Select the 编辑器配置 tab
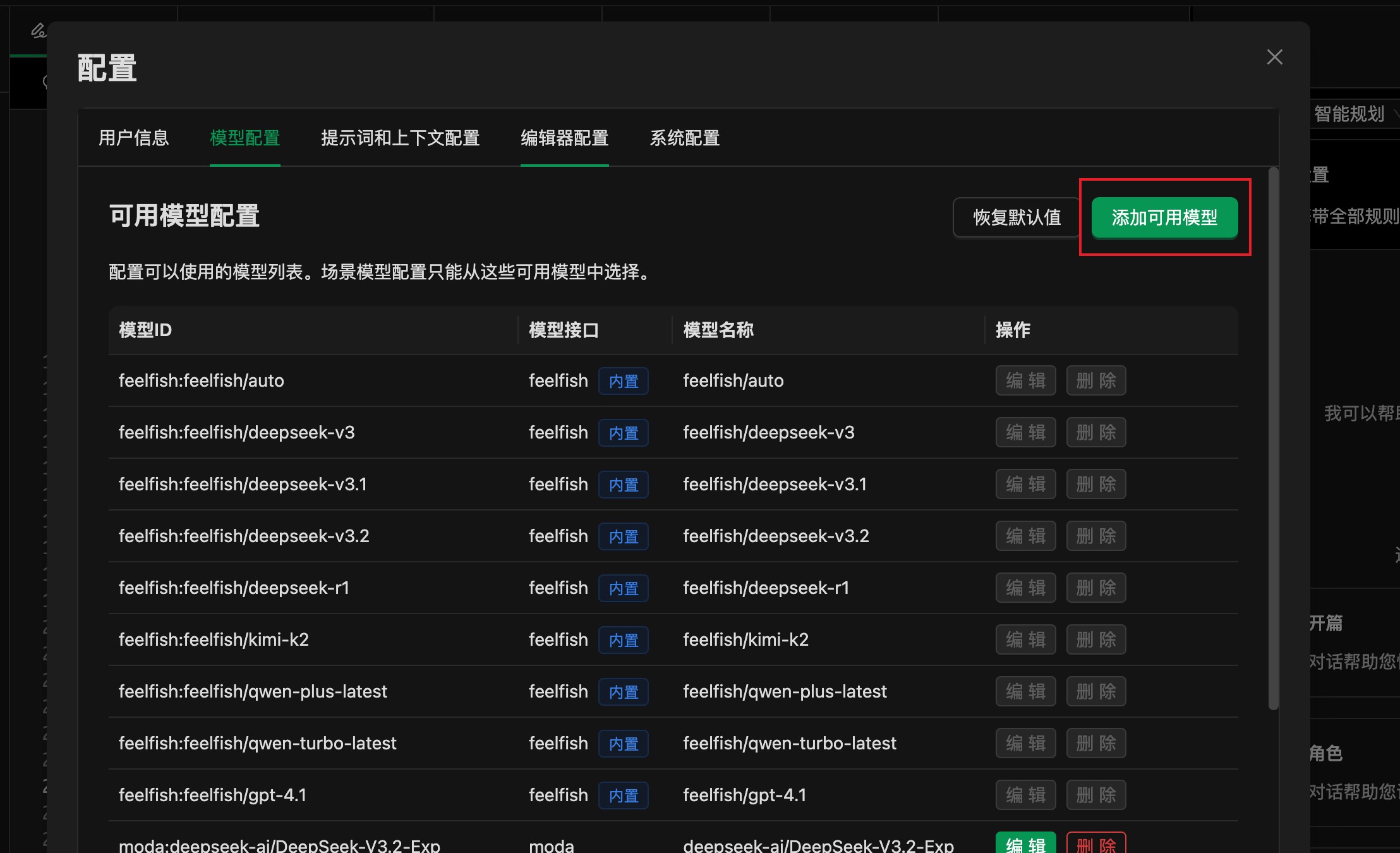The image size is (1400, 853). tap(564, 138)
